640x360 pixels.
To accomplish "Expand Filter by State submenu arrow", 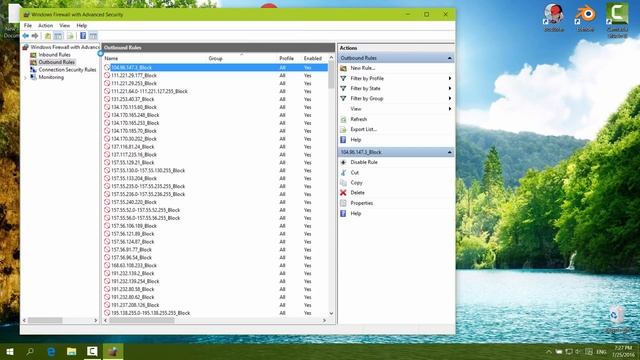I will pyautogui.click(x=450, y=89).
